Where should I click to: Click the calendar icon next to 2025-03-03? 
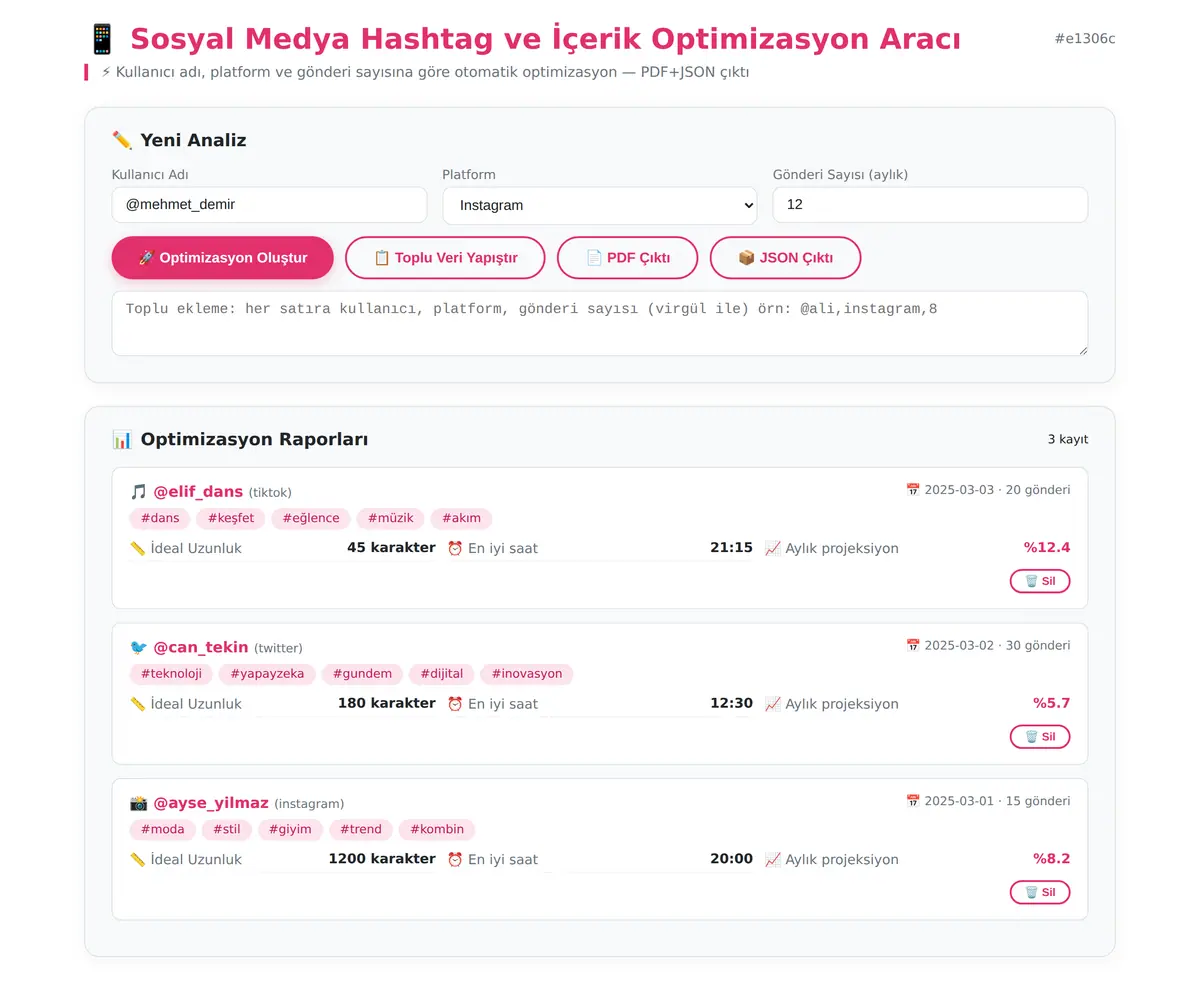pos(912,490)
